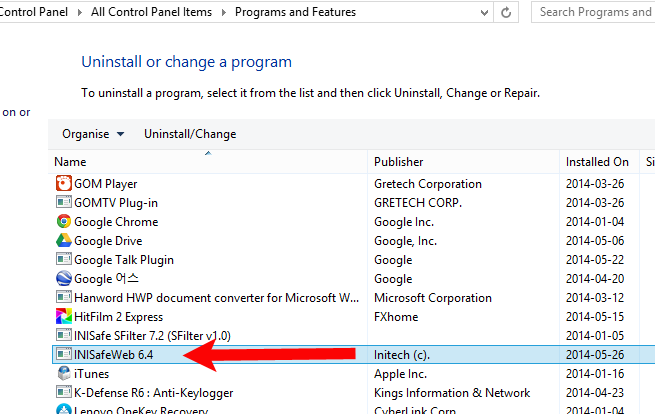Click Initech (c). publisher cell
Screen dimensions: 655x414
pyautogui.click(x=402, y=355)
